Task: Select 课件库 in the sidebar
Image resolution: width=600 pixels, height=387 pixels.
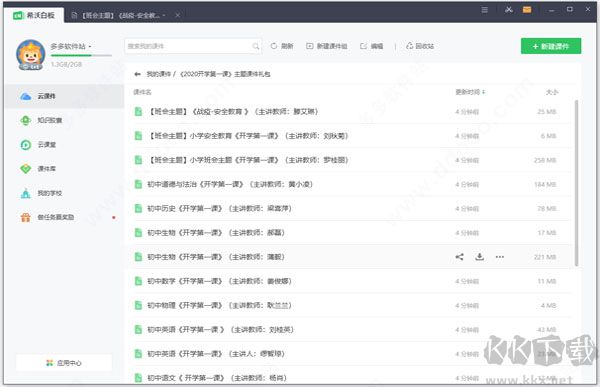Action: tap(64, 169)
